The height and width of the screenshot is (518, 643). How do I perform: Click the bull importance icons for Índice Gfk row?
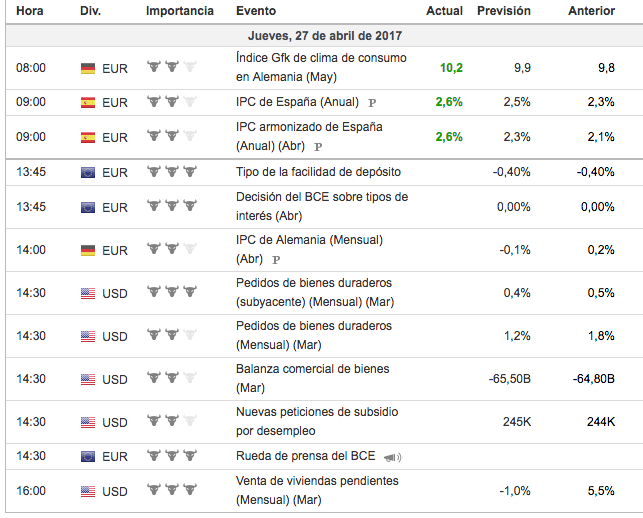pos(172,67)
